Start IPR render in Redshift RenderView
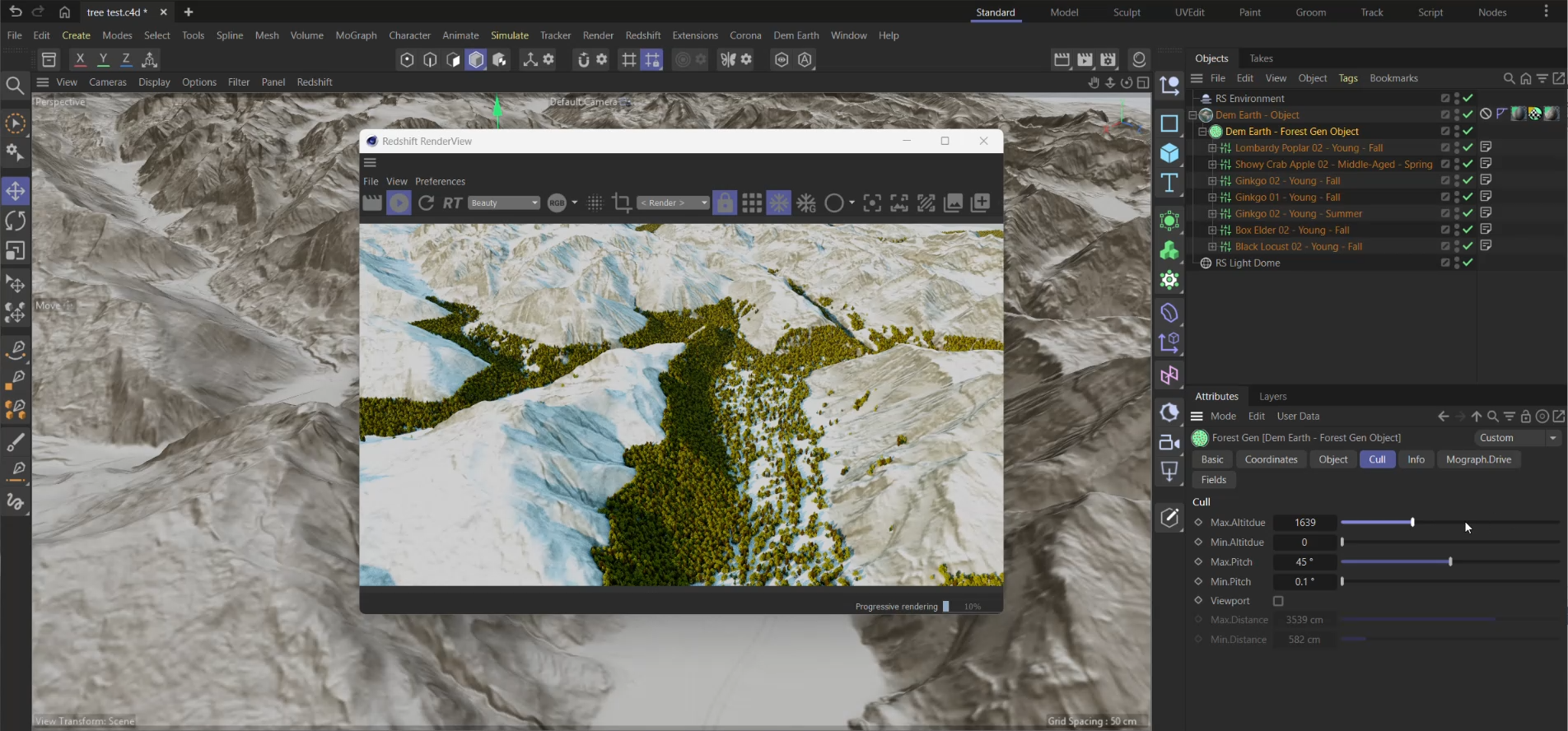Screen dimensions: 1568x731 (x=399, y=203)
